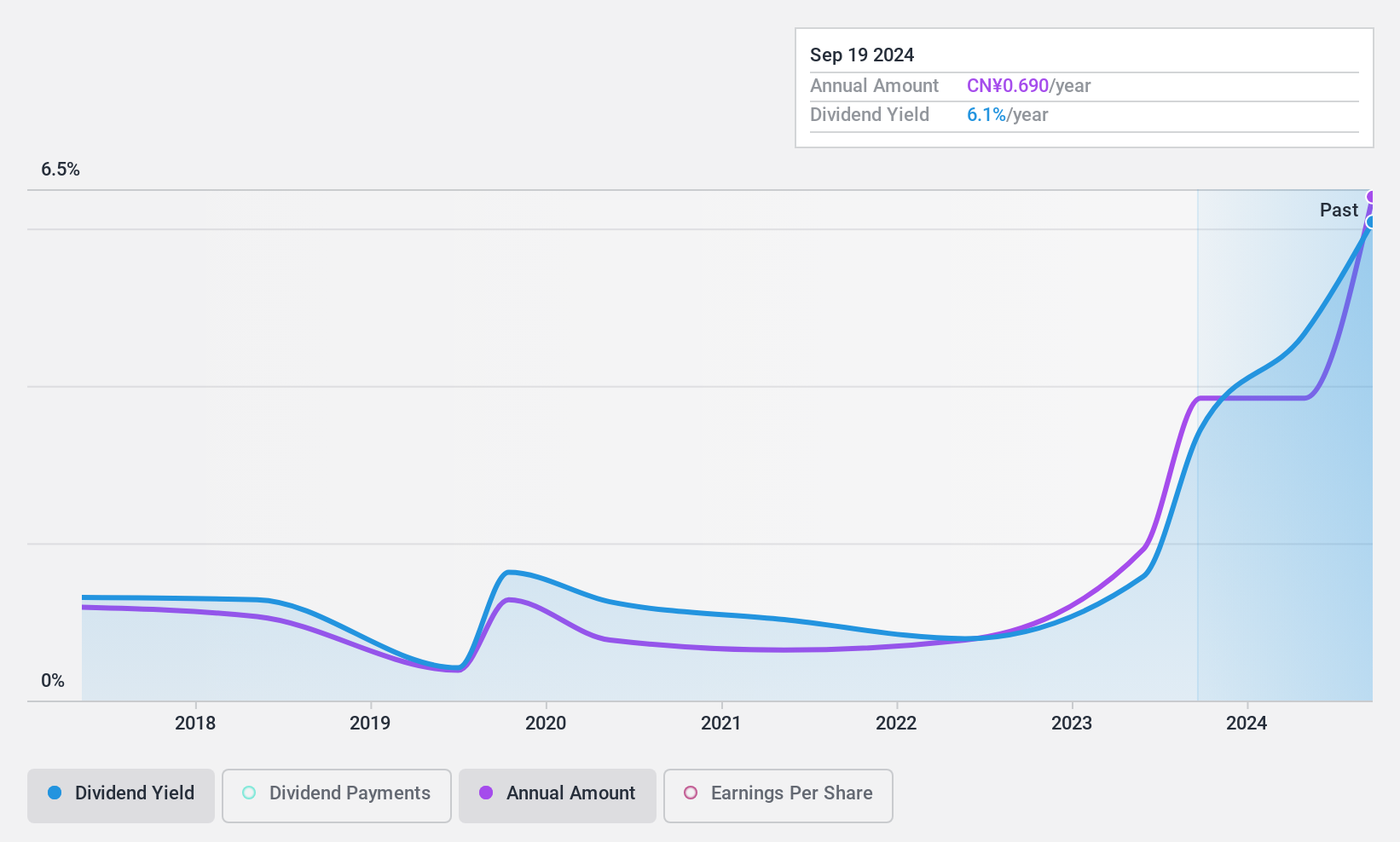Viewport: 1400px width, 842px height.
Task: Toggle the Dividend Yield series
Action: (120, 795)
